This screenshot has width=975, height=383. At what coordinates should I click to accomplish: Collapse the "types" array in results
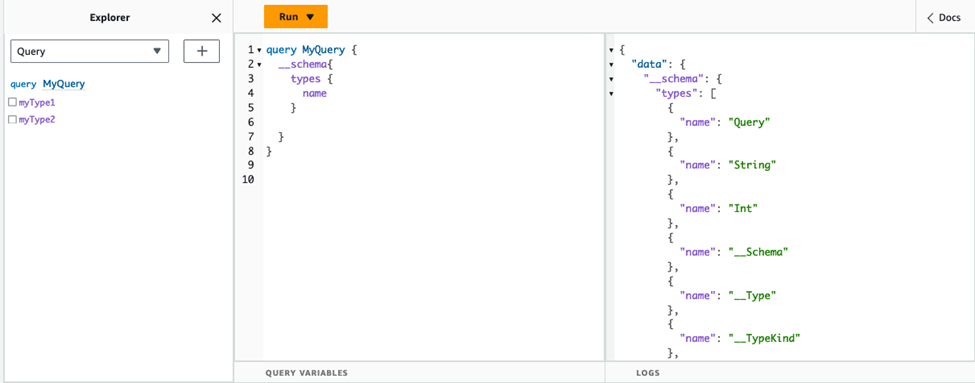click(x=611, y=93)
